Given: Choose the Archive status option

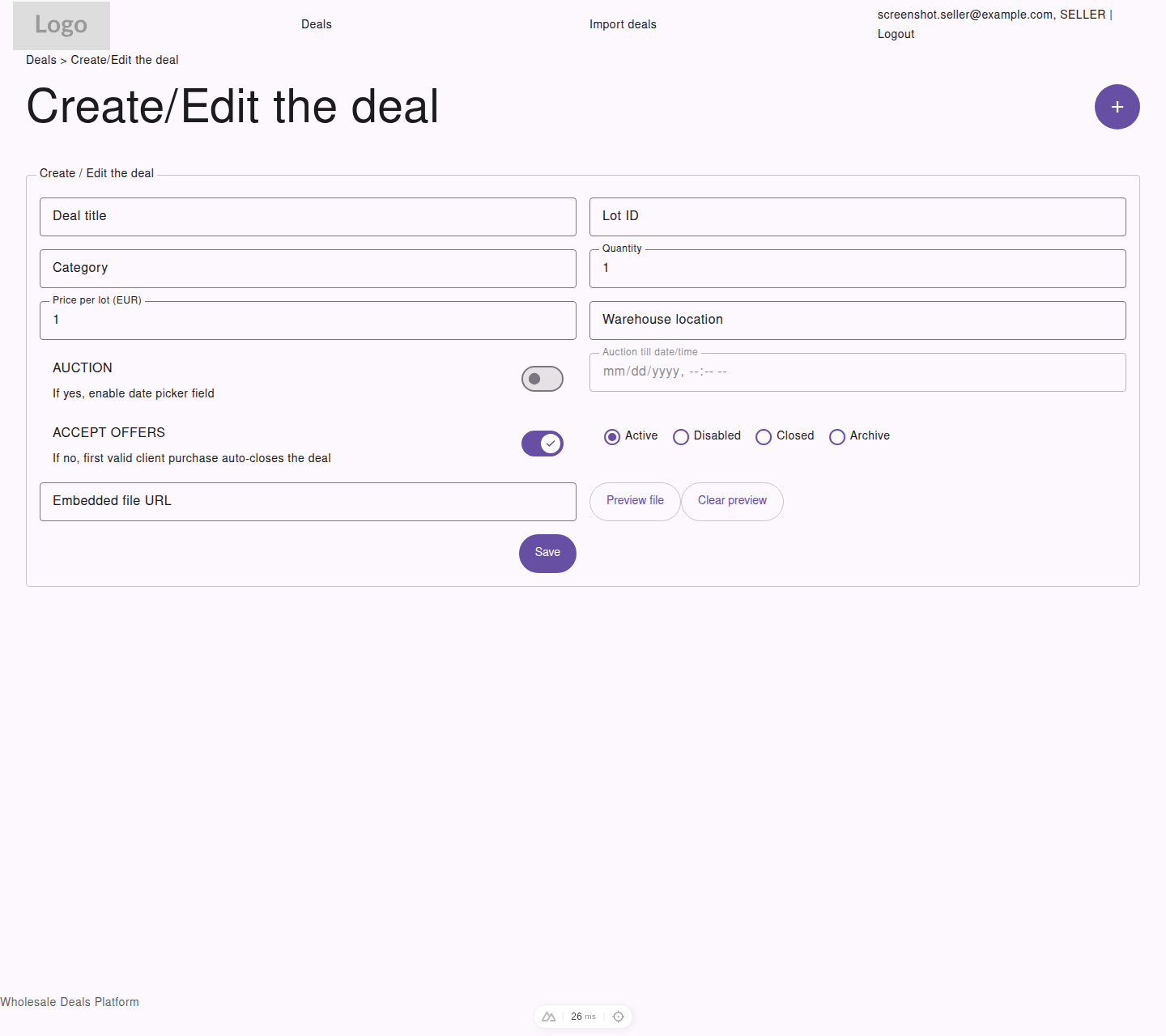Looking at the screenshot, I should (x=837, y=436).
